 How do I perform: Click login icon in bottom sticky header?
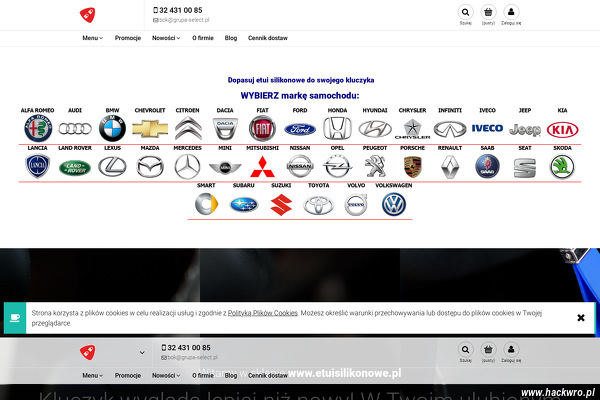(x=511, y=349)
